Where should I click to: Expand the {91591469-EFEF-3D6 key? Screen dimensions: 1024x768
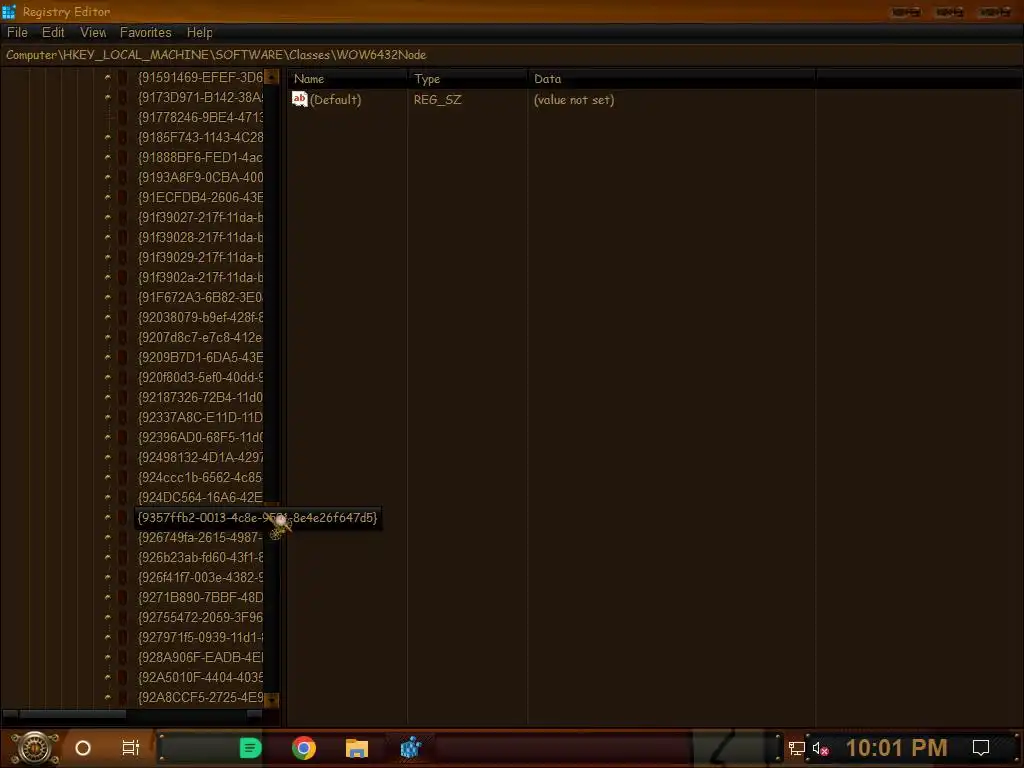[108, 77]
